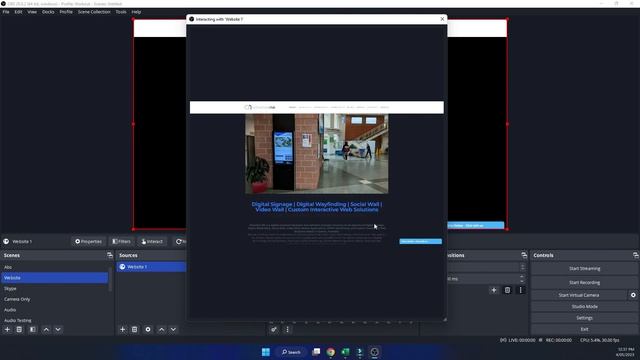The width and height of the screenshot is (640, 360).
Task: Close the Interacting with Website 1 window
Action: (x=442, y=19)
